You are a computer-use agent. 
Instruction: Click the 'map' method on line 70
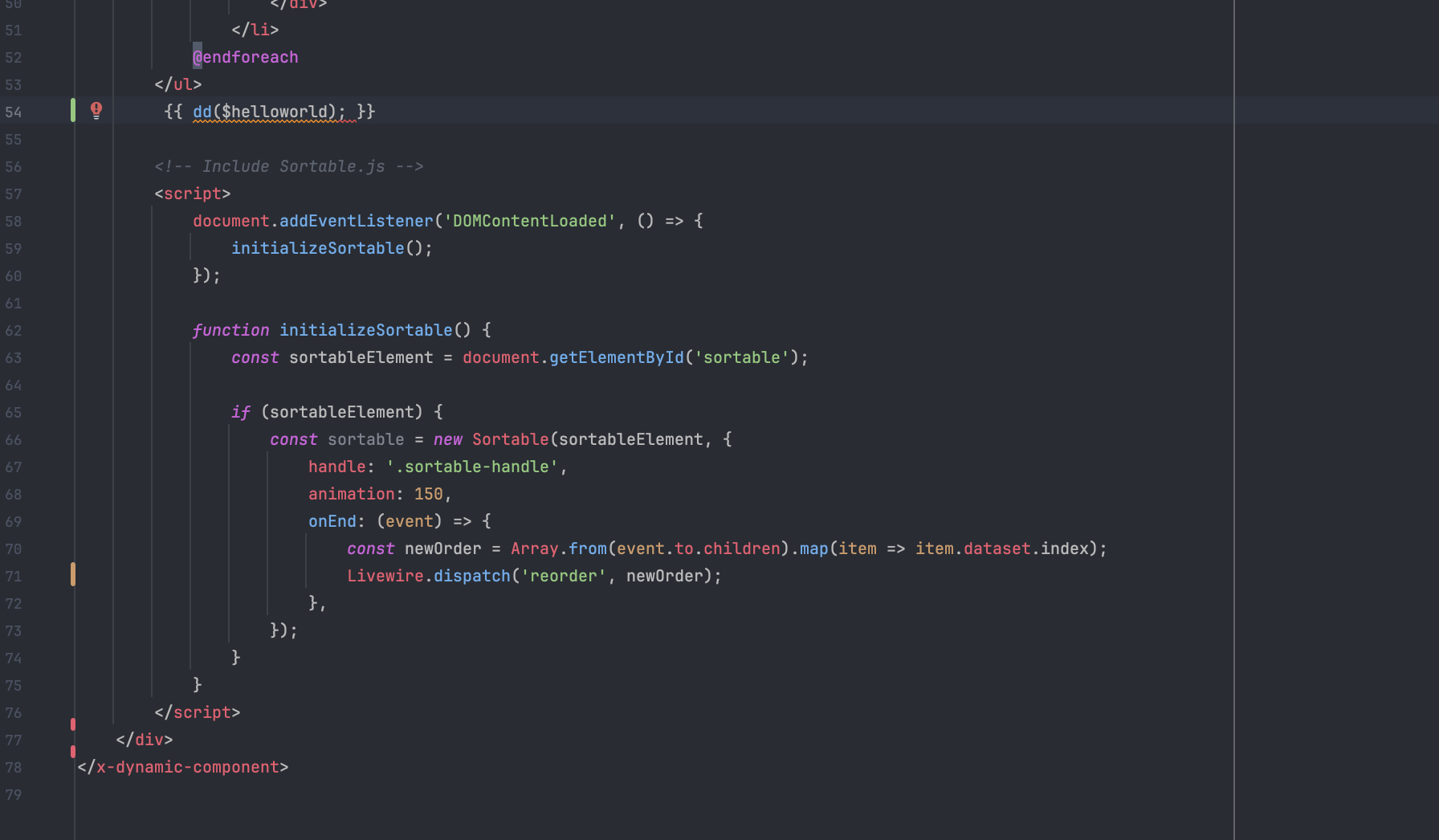(814, 548)
